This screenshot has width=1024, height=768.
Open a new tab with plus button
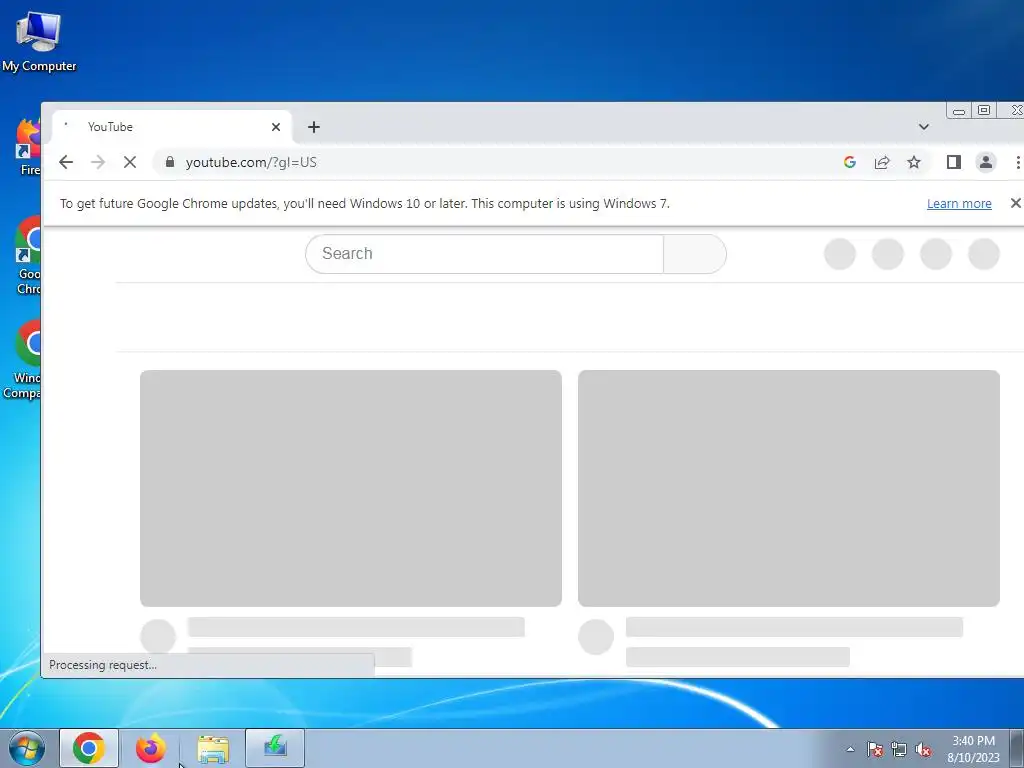(x=313, y=127)
